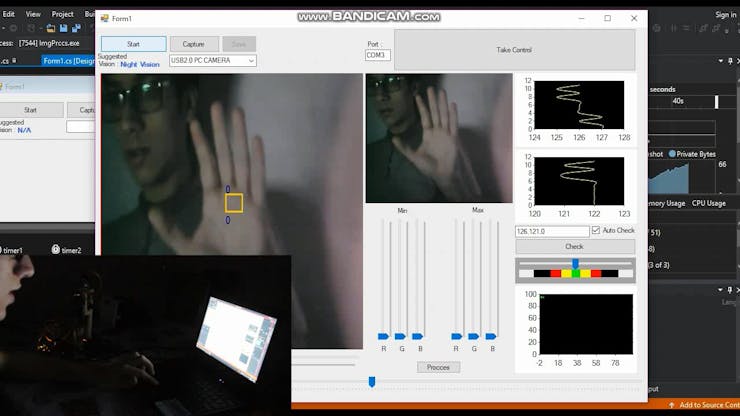
Task: Click the Min G slider thumb
Action: (x=400, y=336)
